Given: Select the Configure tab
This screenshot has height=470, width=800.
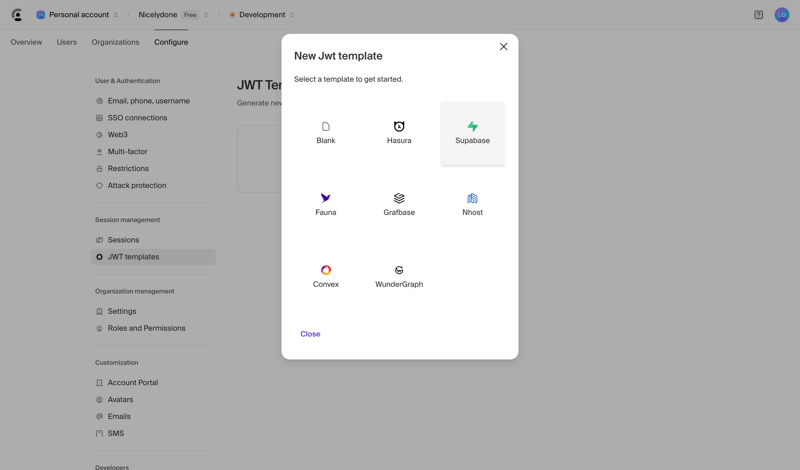Looking at the screenshot, I should point(171,42).
